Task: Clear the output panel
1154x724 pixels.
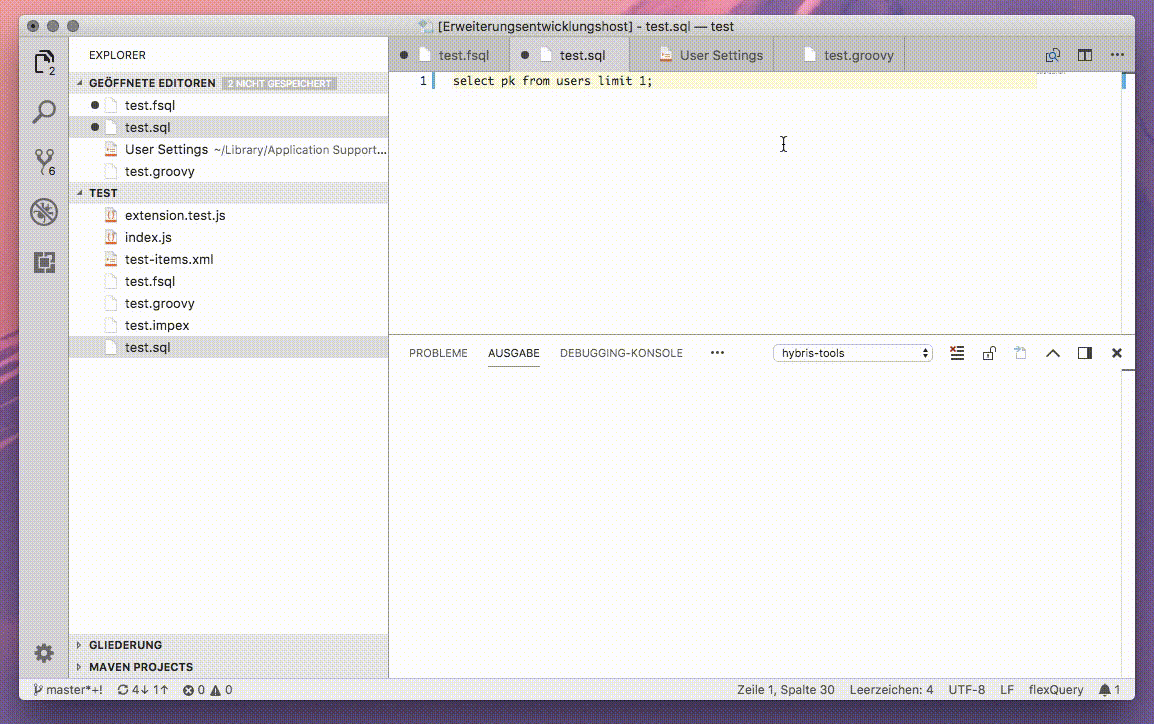Action: (957, 353)
